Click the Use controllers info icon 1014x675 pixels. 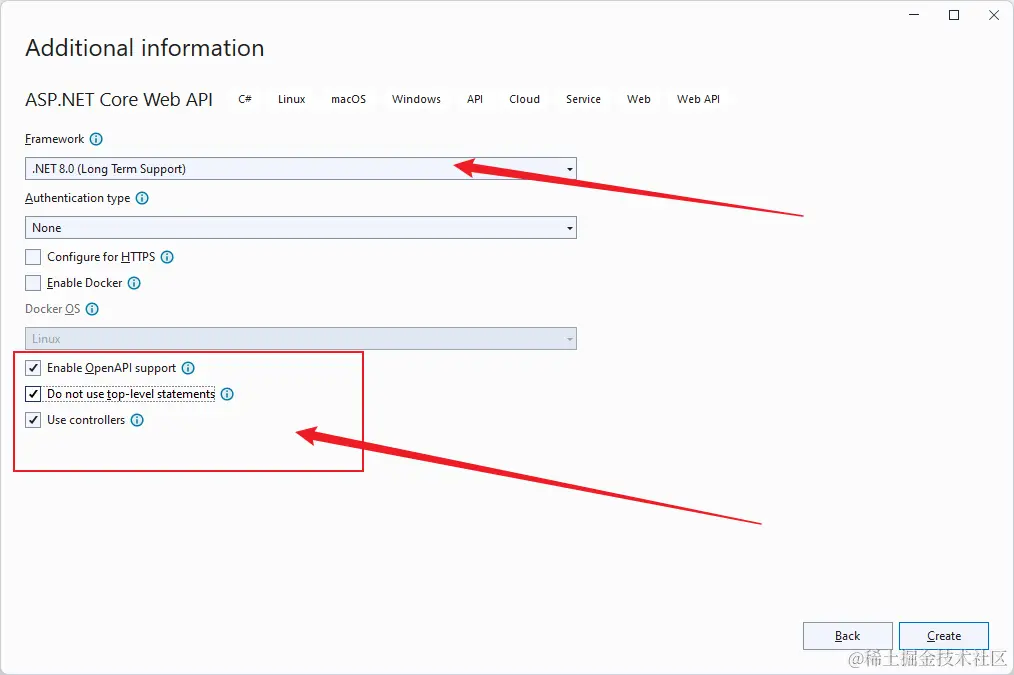pos(137,420)
